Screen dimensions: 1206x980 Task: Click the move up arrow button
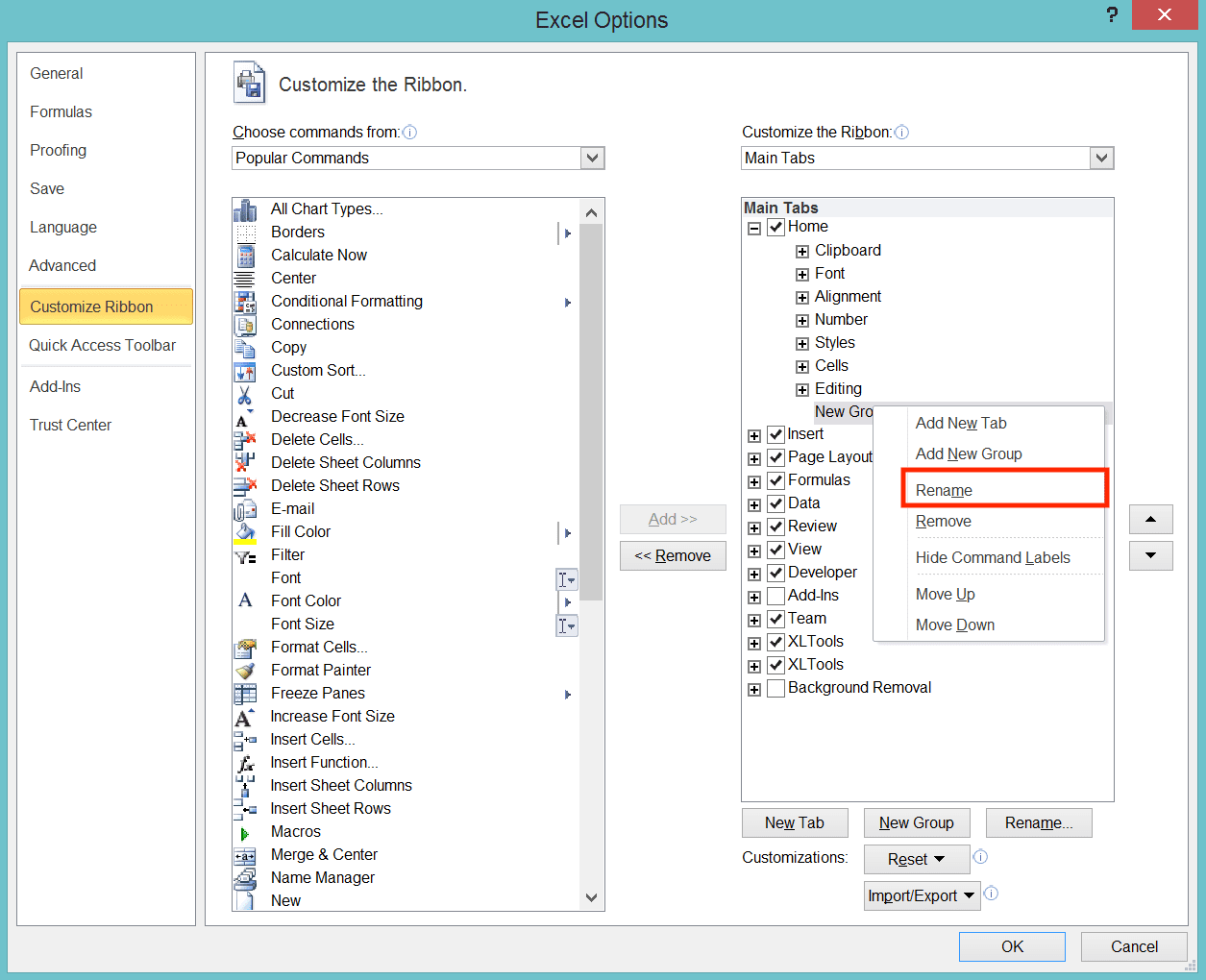click(1151, 520)
